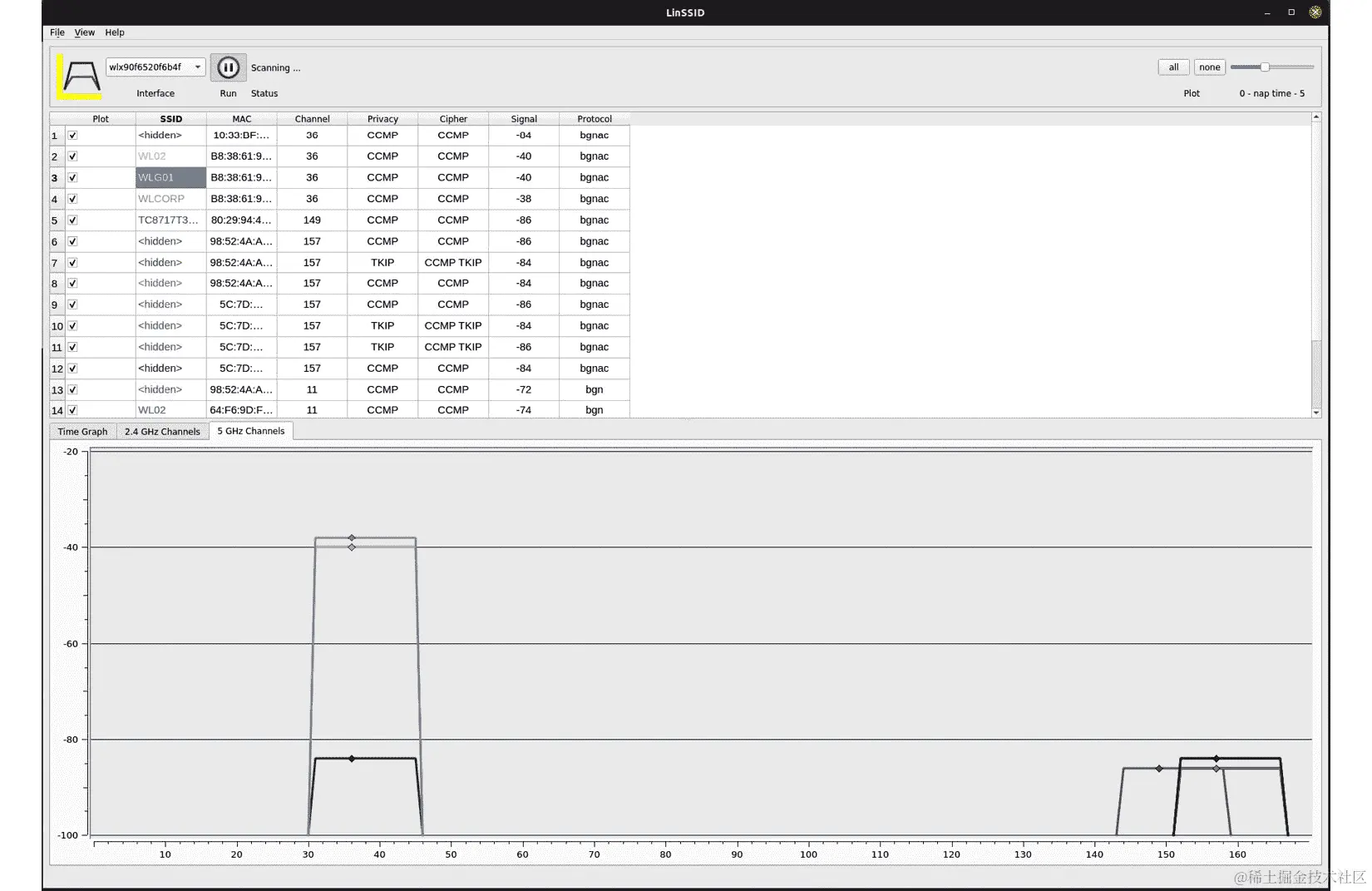Open the Help menu

115,32
